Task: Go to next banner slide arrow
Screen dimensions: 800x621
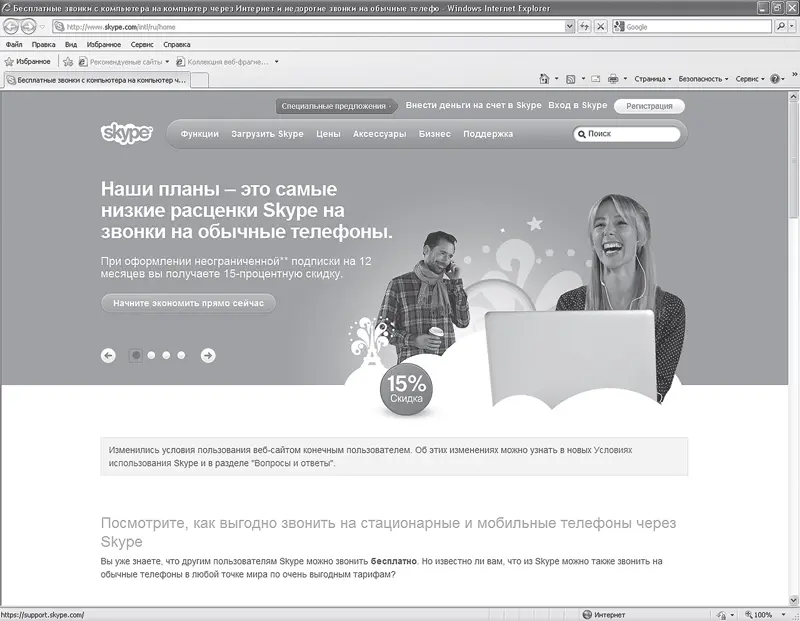Action: 208,355
